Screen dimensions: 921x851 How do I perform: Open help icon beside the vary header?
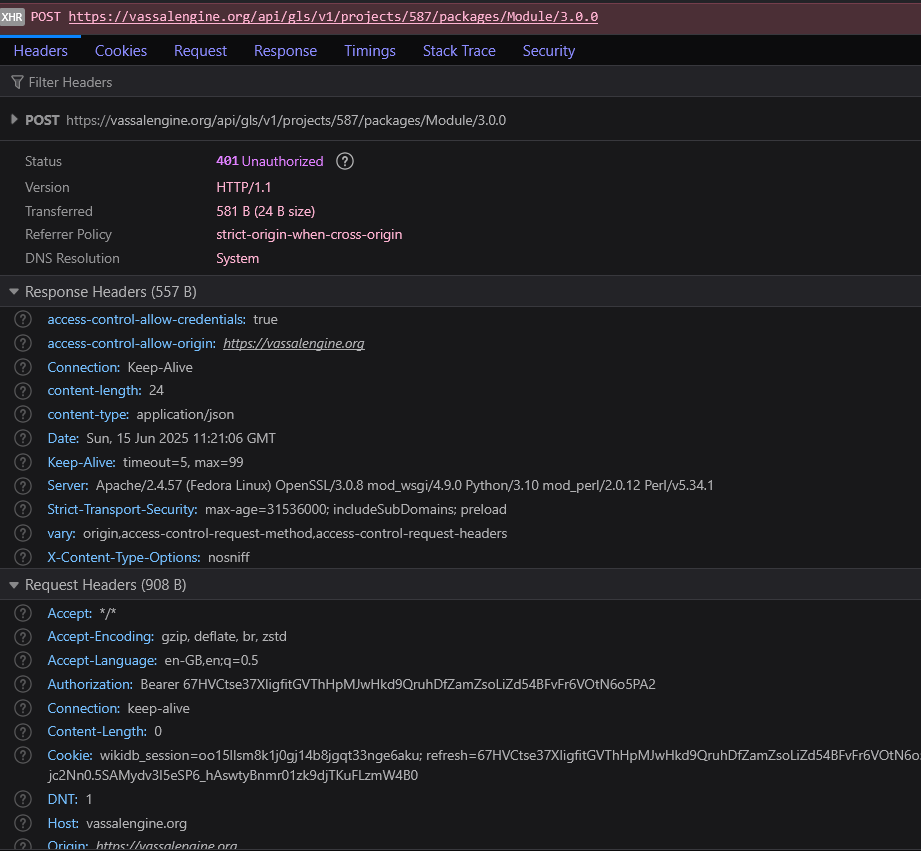click(x=23, y=533)
